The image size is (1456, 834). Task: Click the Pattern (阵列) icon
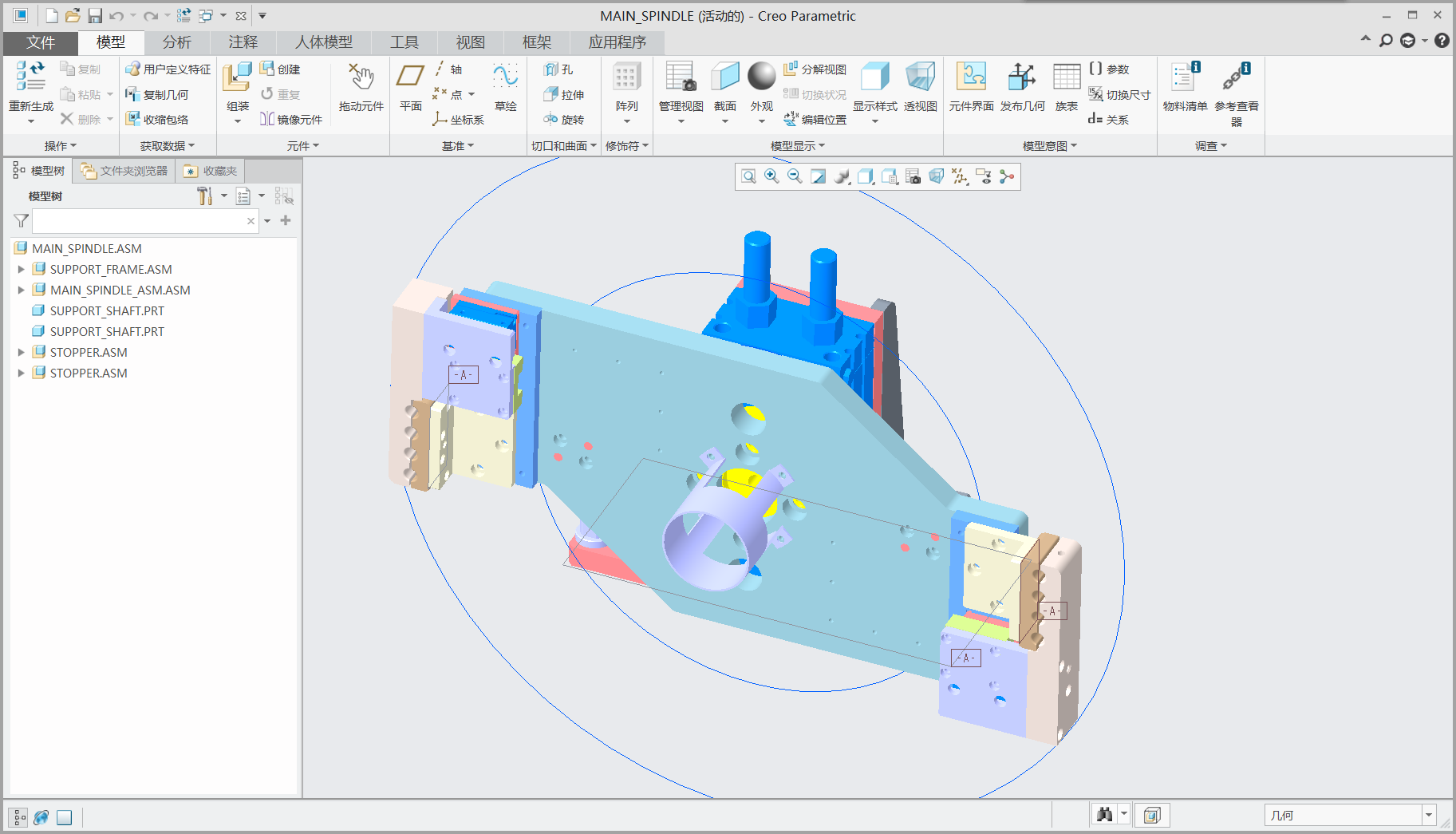click(626, 77)
